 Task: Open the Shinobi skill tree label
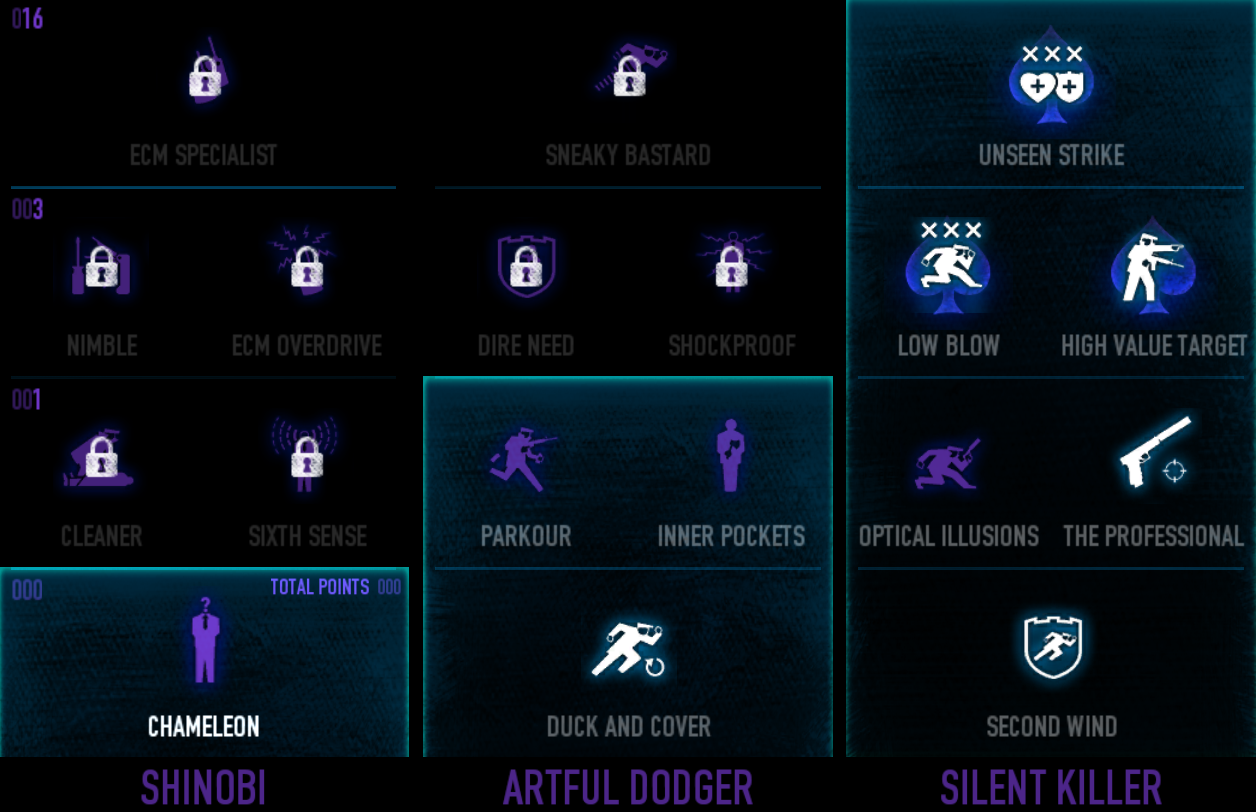pyautogui.click(x=203, y=788)
